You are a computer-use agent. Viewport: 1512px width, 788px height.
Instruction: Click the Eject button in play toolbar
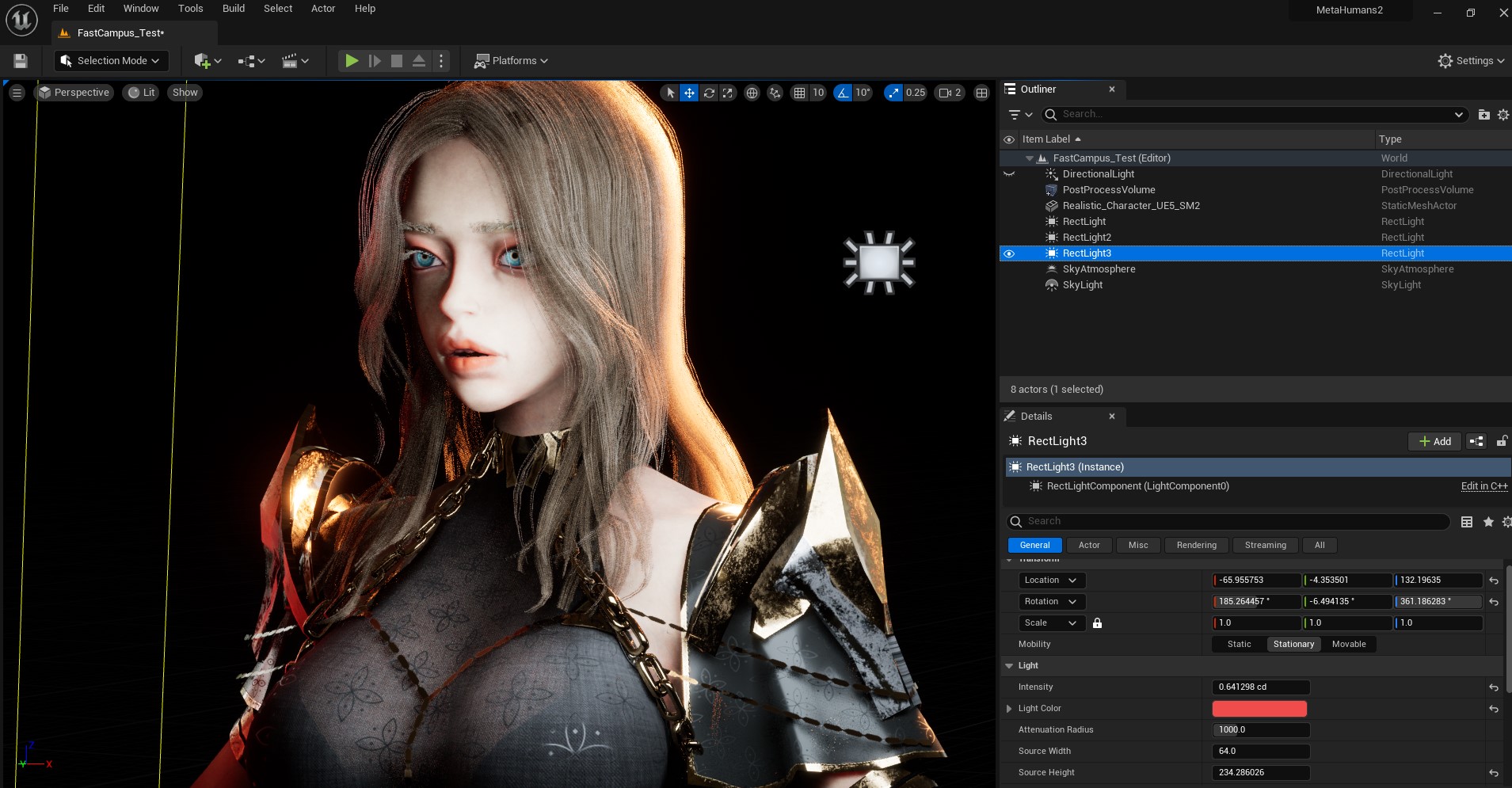(419, 61)
